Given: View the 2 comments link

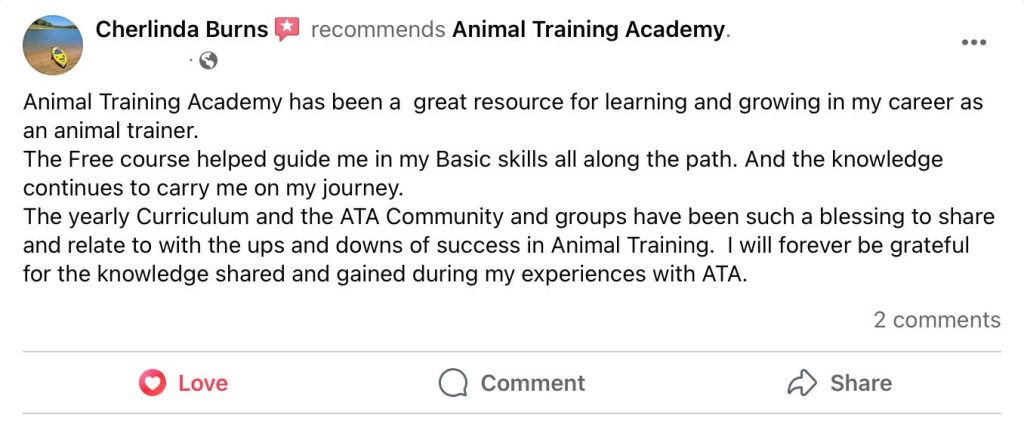Looking at the screenshot, I should pos(936,320).
